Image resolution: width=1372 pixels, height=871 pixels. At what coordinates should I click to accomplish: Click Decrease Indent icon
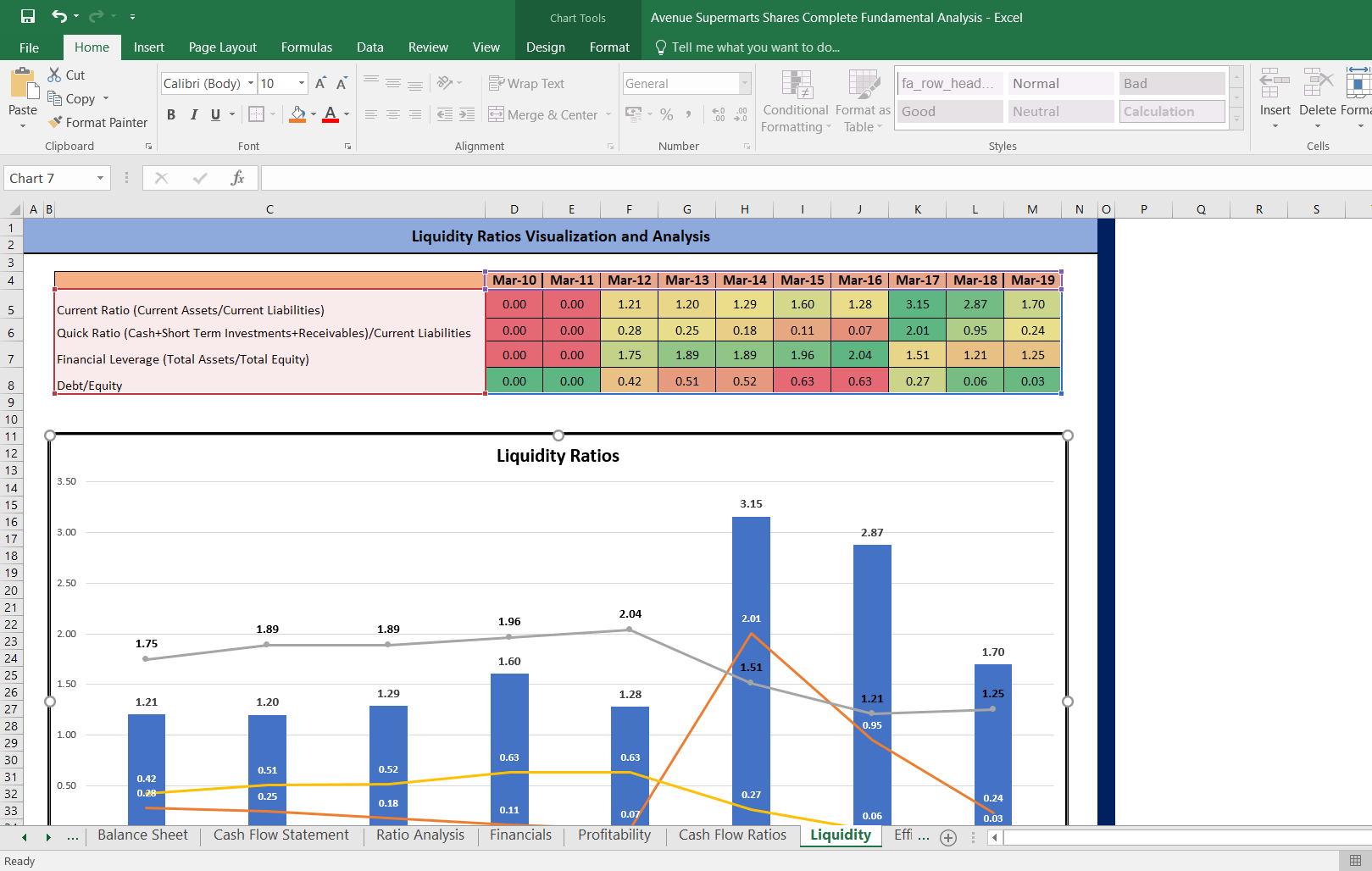444,114
